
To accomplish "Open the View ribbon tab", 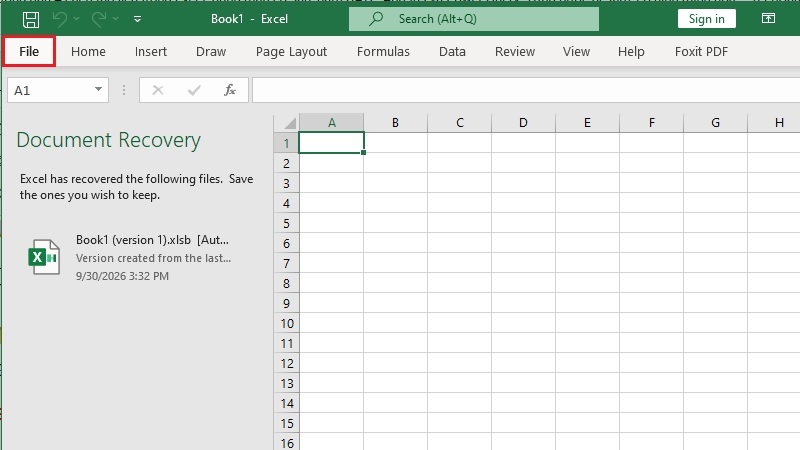I will 576,52.
